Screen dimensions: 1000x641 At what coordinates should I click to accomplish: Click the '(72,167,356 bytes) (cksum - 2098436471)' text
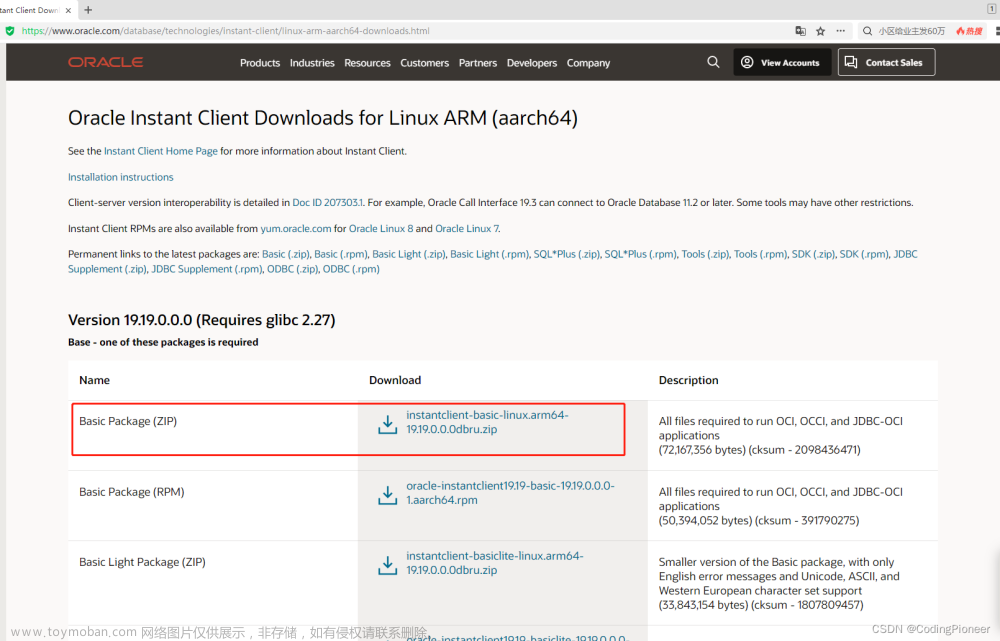pyautogui.click(x=760, y=450)
